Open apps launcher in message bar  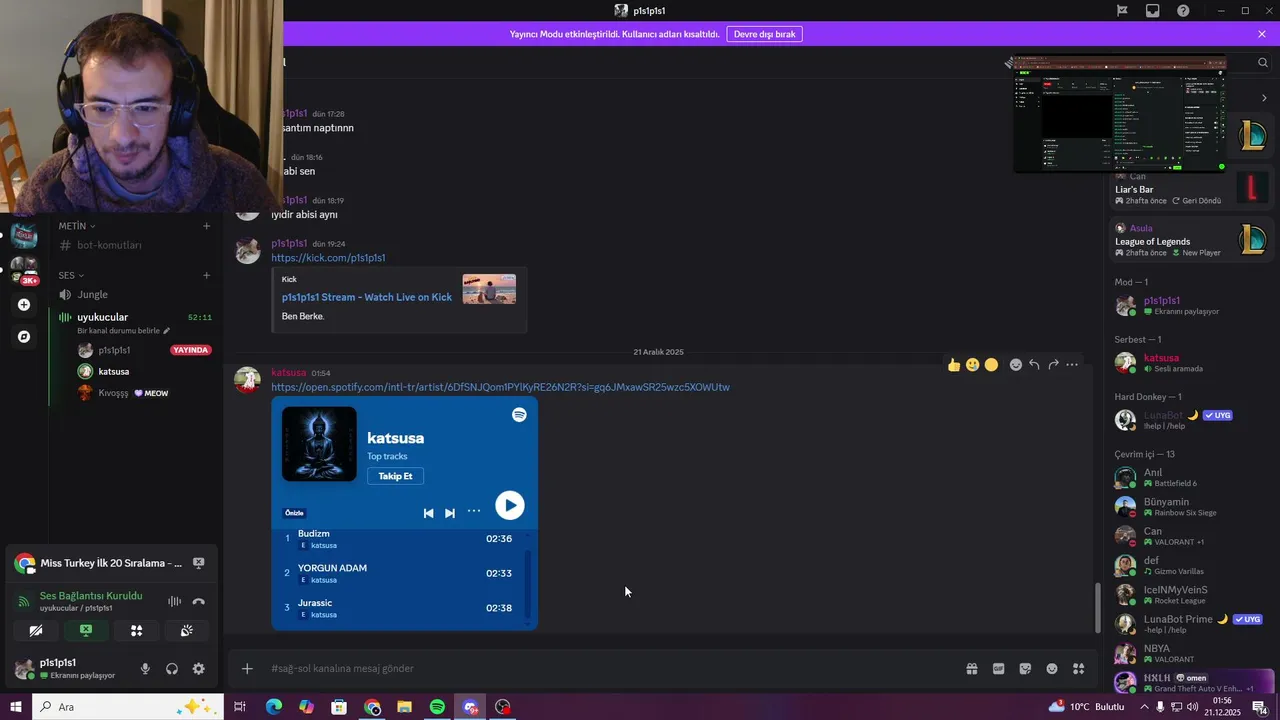1078,669
